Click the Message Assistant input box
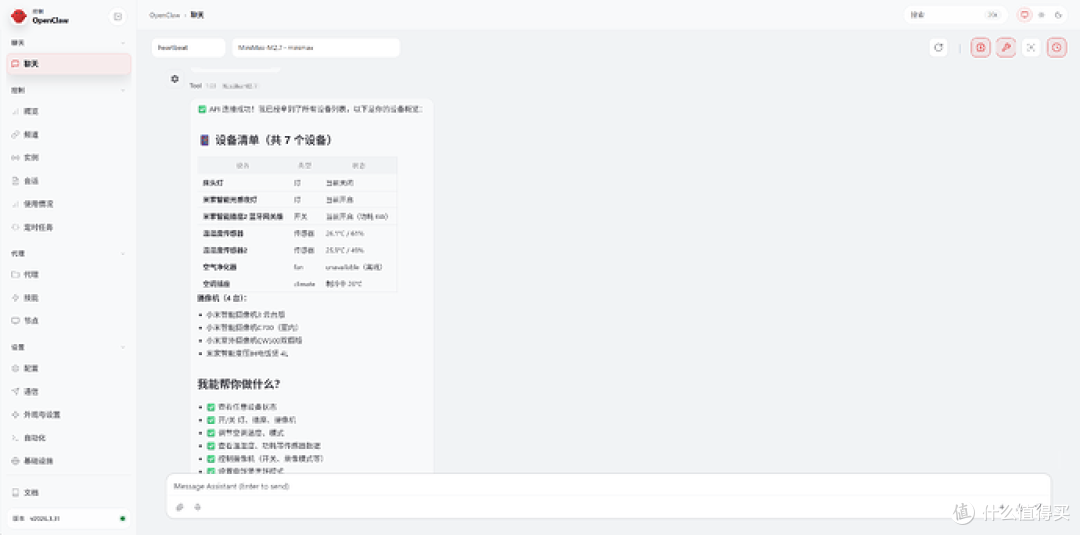Screen dimensions: 1080x535 (x=608, y=486)
